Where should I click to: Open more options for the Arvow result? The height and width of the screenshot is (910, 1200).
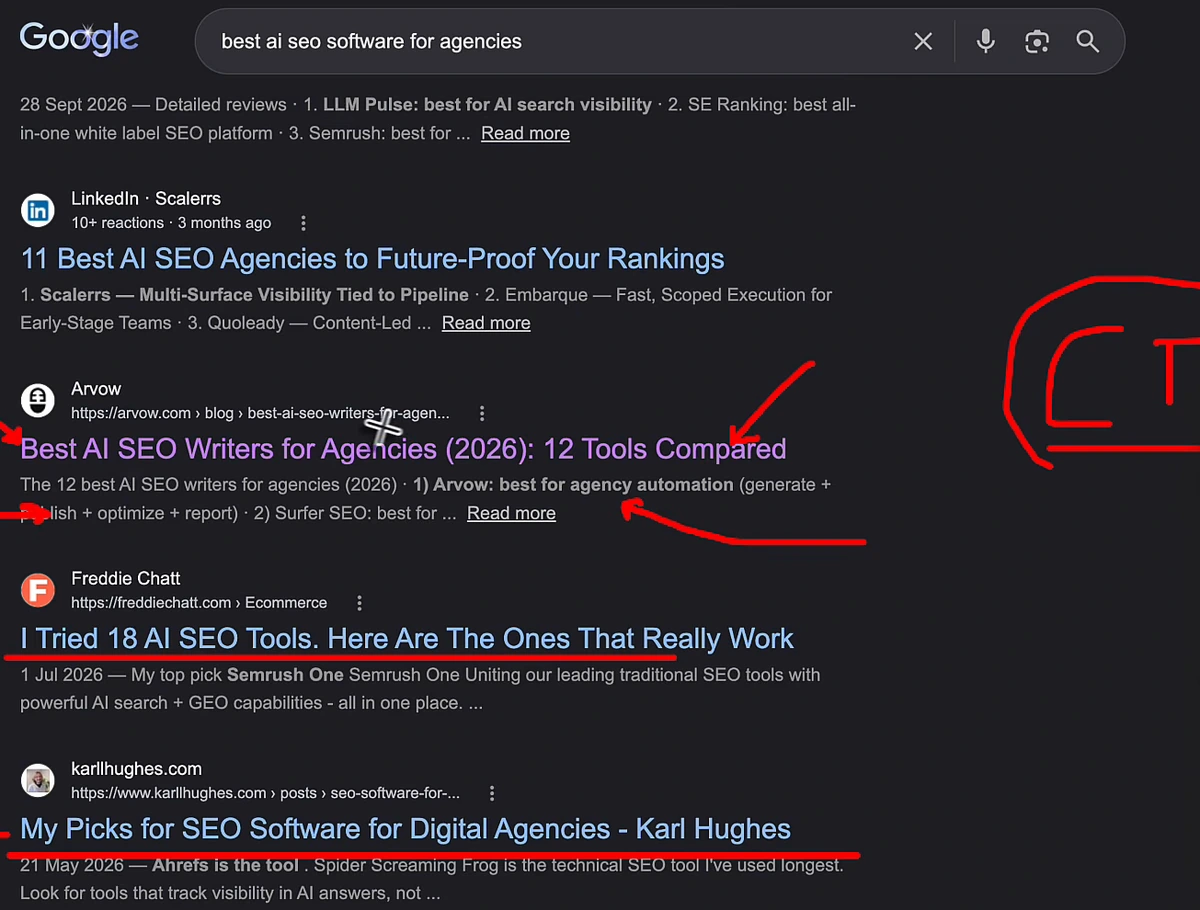point(482,413)
